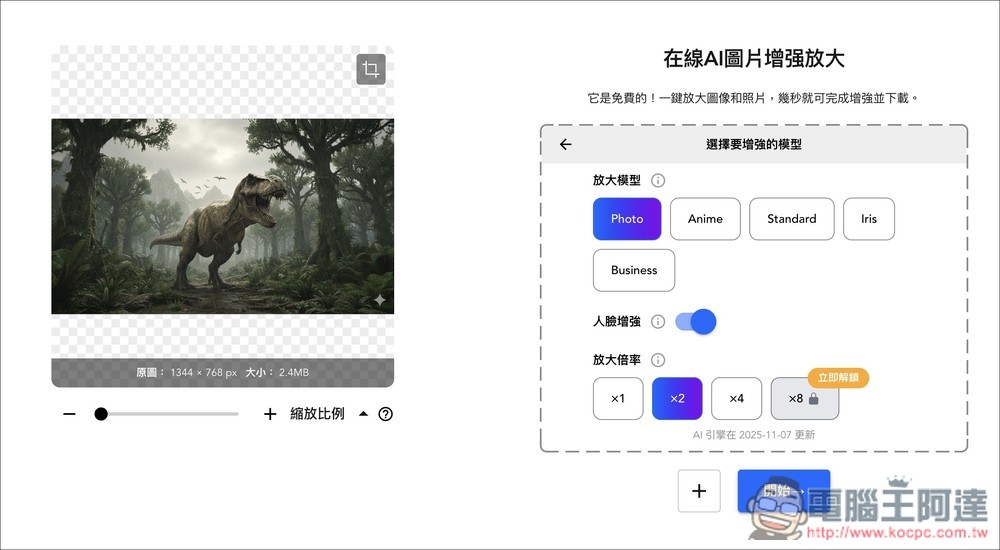Pick the Business model
Screen dimensions: 1000x550
click(634, 270)
